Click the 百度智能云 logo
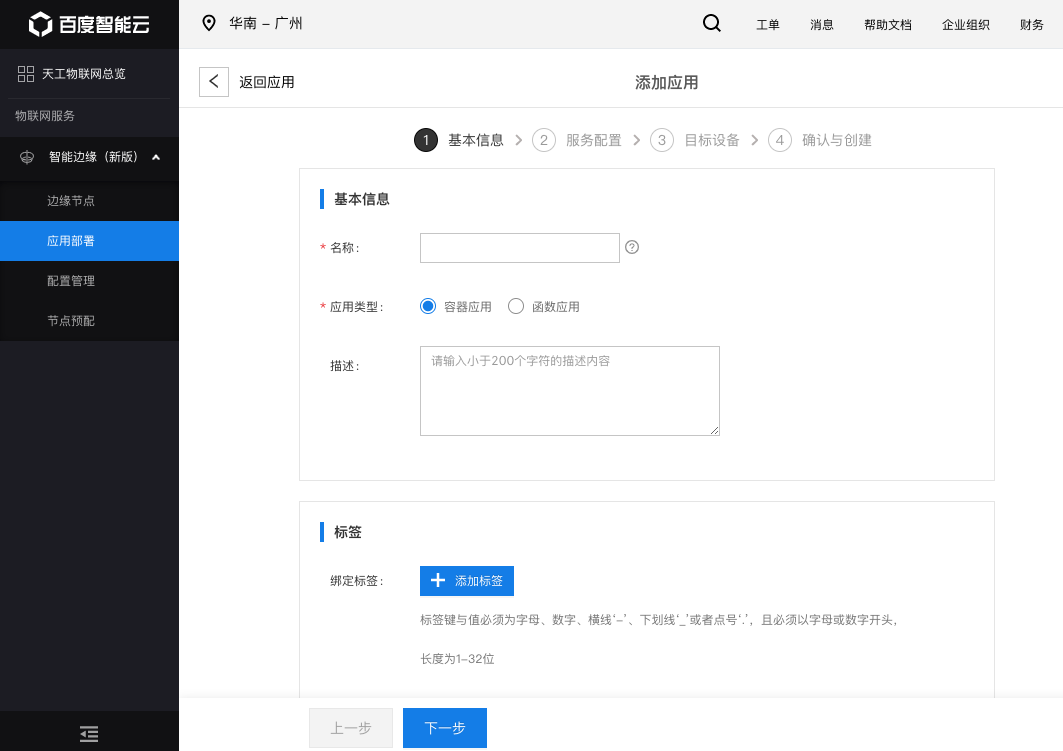The image size is (1063, 751). 89,24
